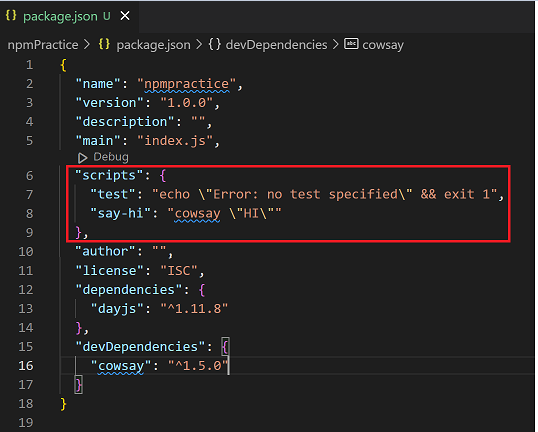
Task: Click the "index.js" value
Action: pos(175,141)
